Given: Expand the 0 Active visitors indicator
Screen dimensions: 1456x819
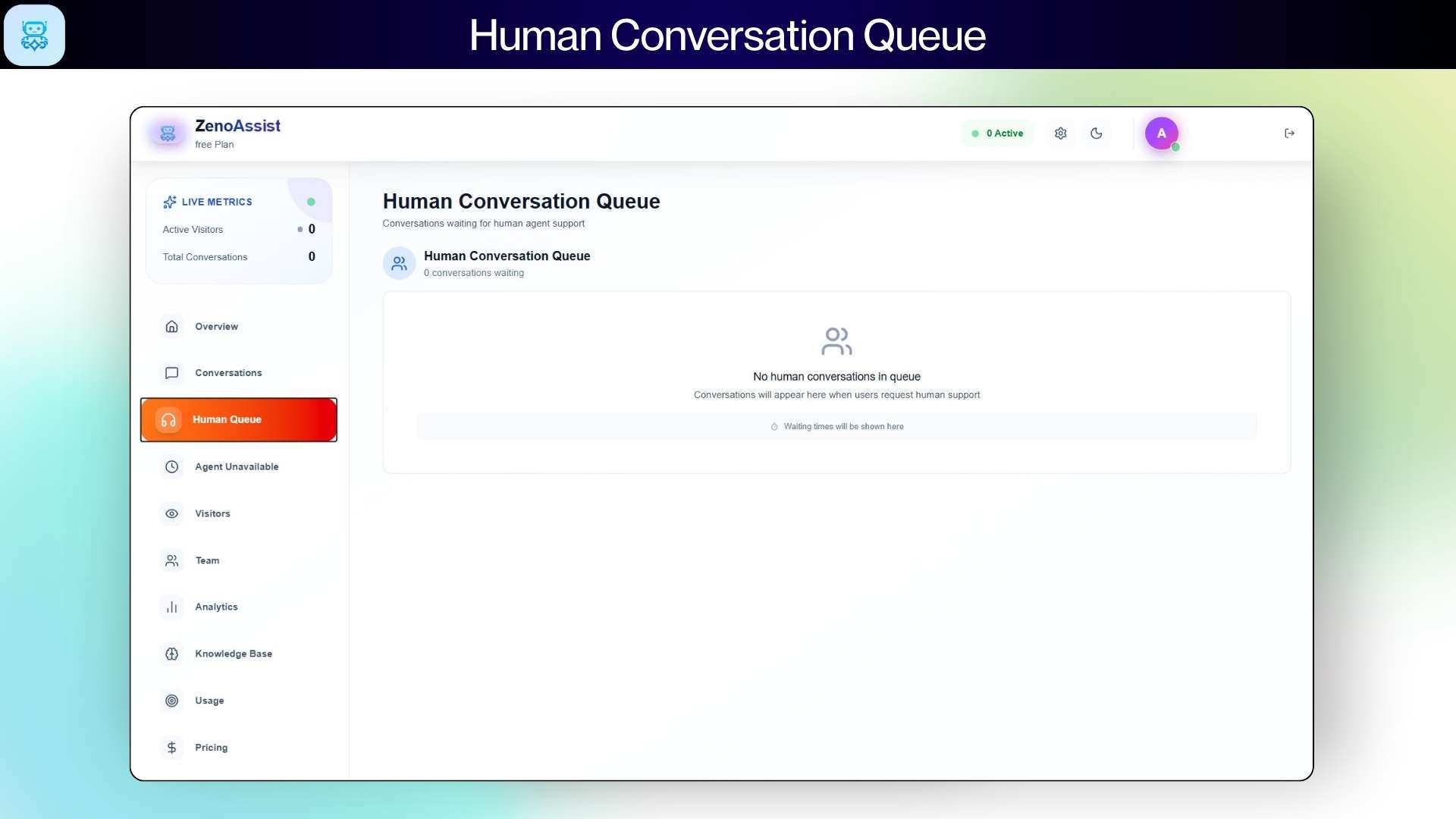Looking at the screenshot, I should coord(998,133).
